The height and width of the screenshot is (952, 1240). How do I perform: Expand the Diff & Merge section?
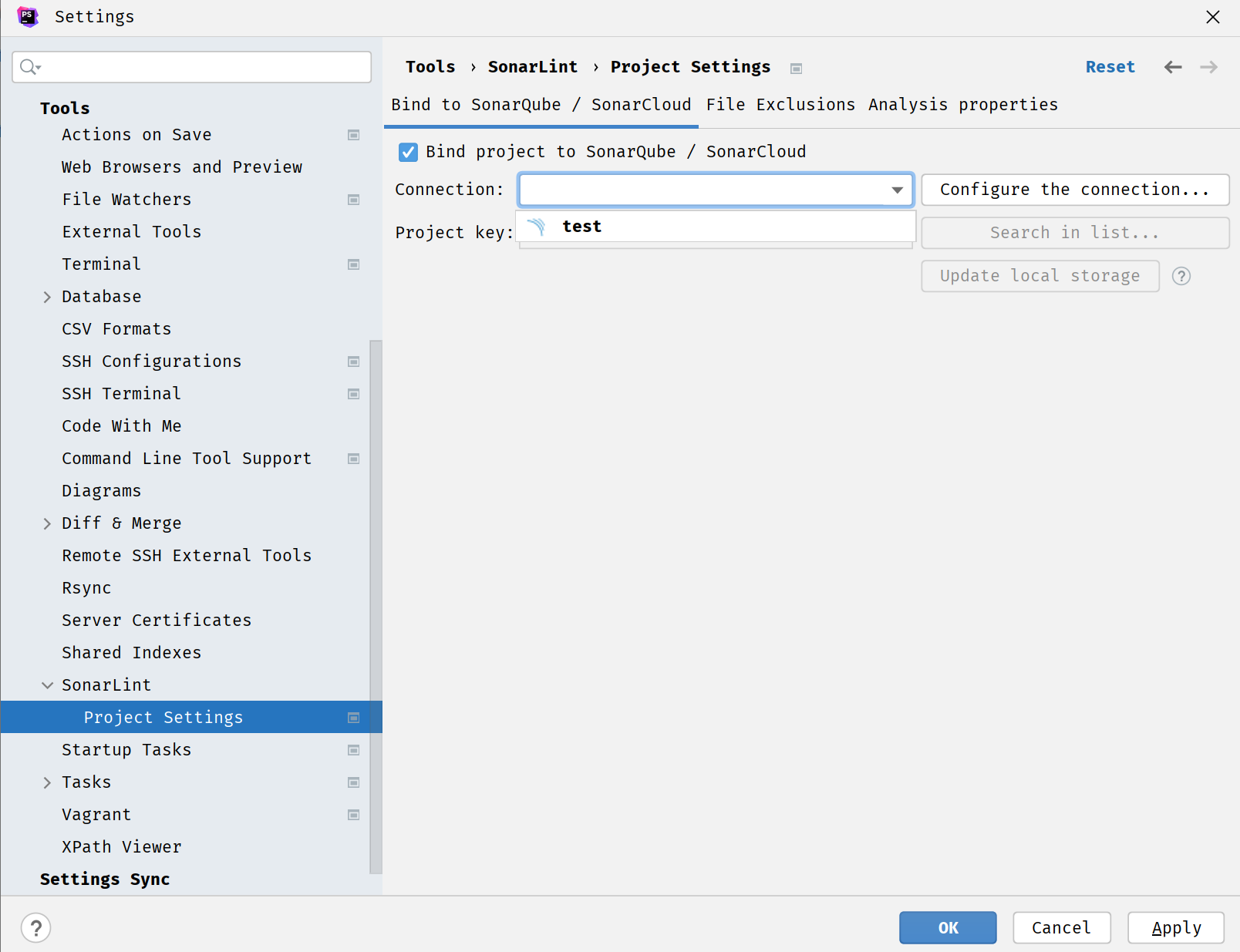(x=47, y=523)
